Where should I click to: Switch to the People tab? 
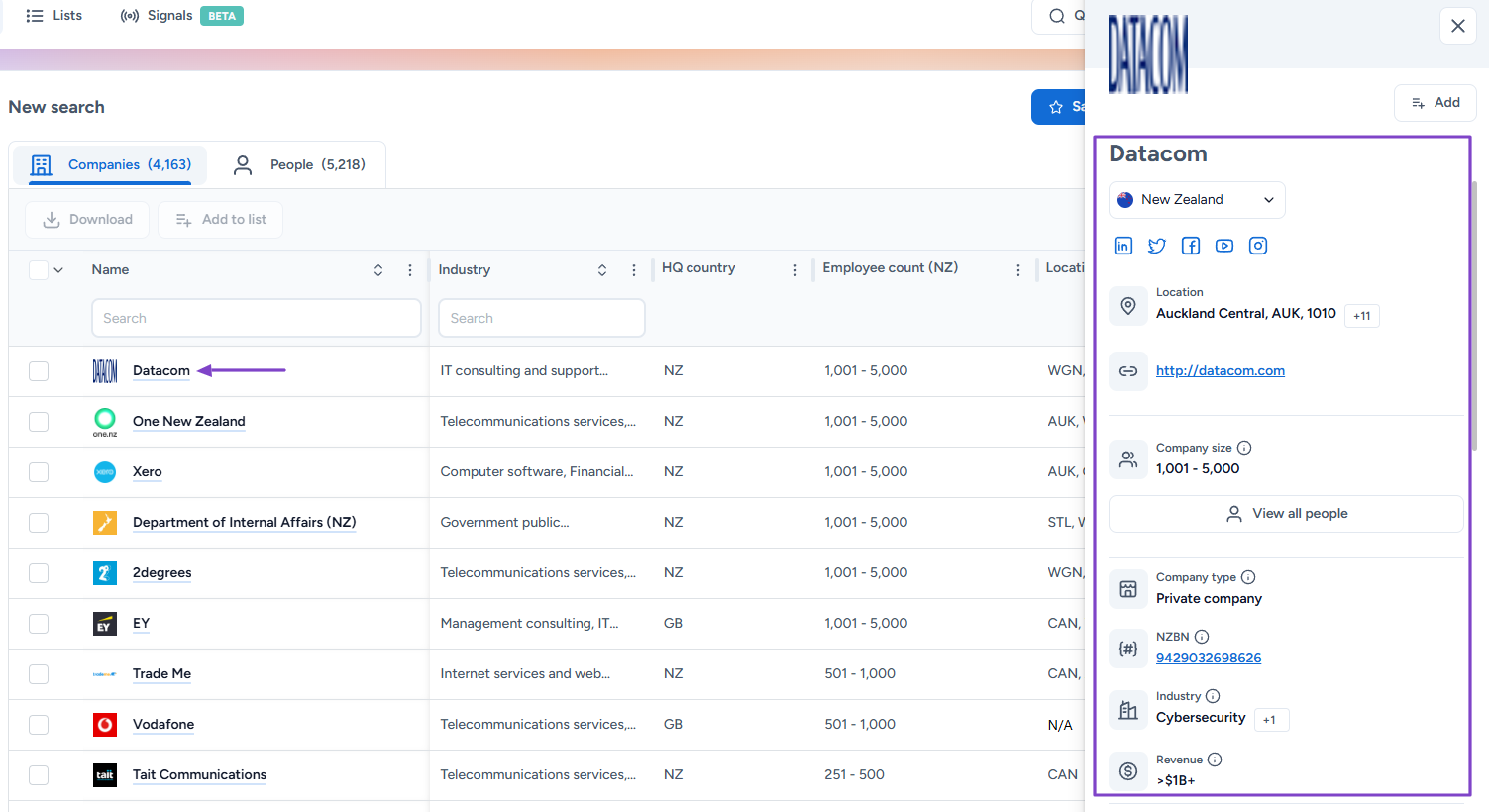[299, 165]
